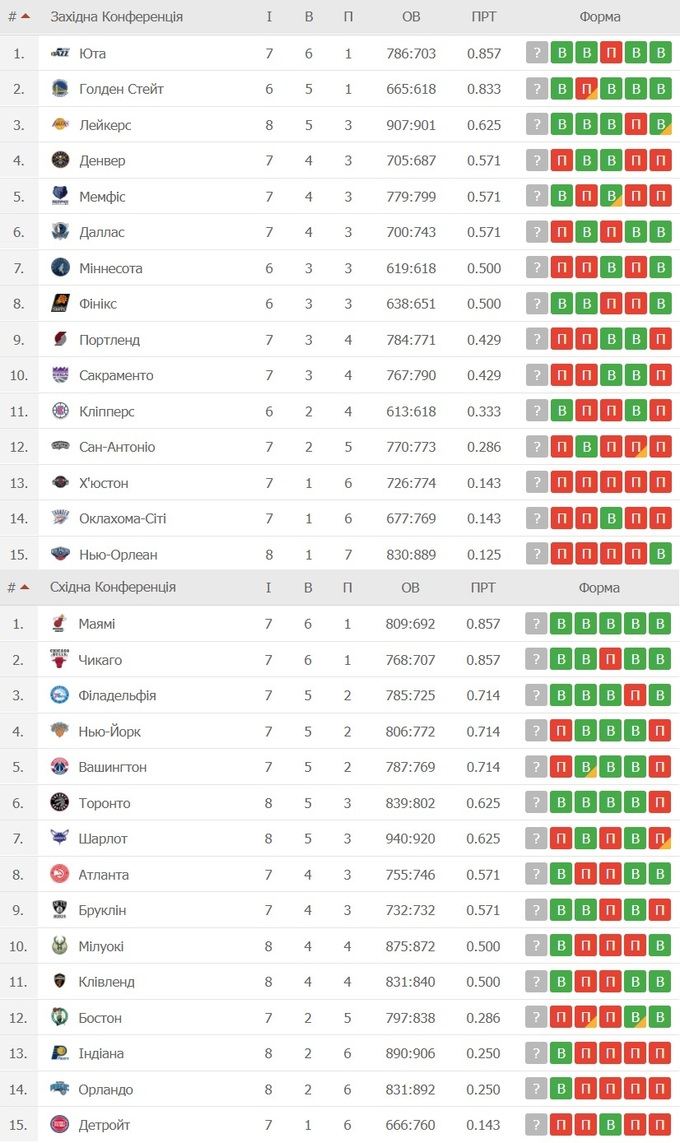
Task: Click the Lakers team logo
Action: coord(60,125)
